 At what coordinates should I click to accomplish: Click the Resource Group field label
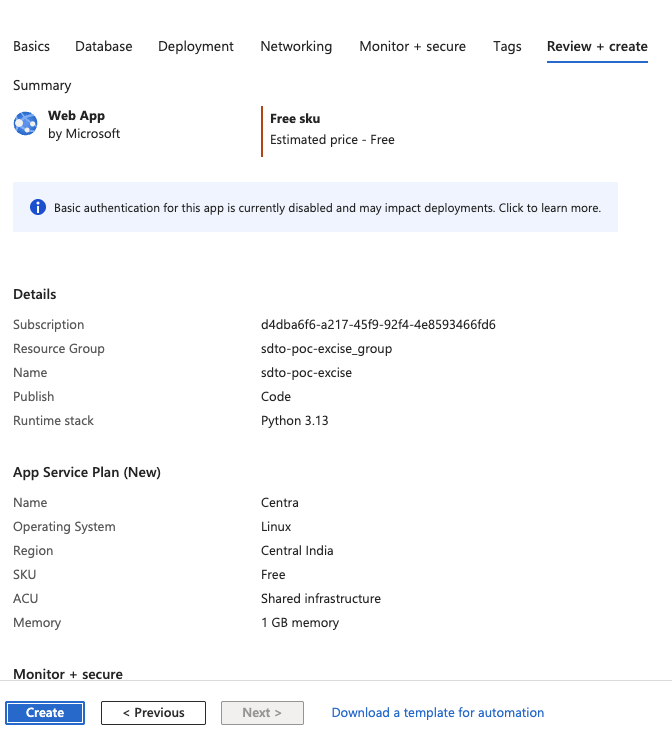pyautogui.click(x=59, y=349)
